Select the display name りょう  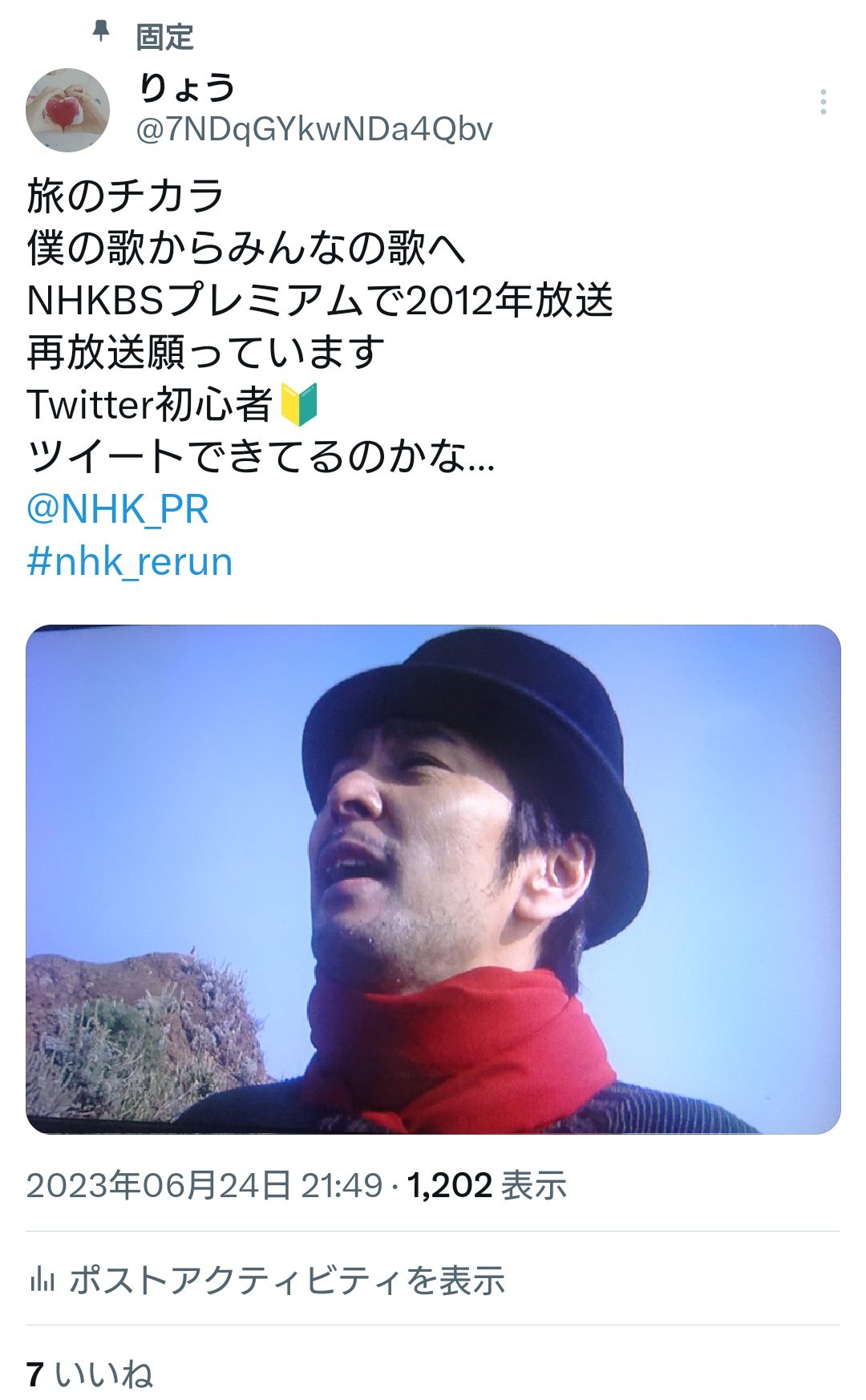click(188, 87)
